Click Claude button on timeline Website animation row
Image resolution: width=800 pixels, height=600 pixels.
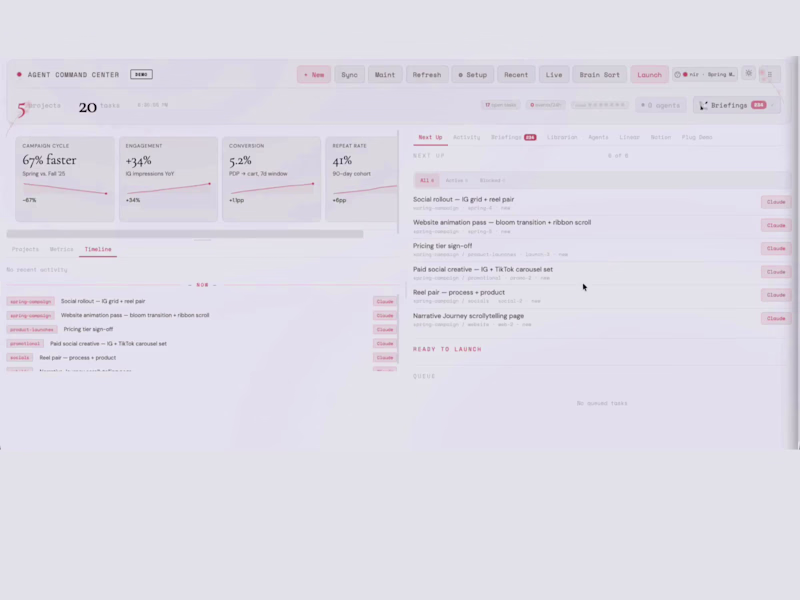385,315
